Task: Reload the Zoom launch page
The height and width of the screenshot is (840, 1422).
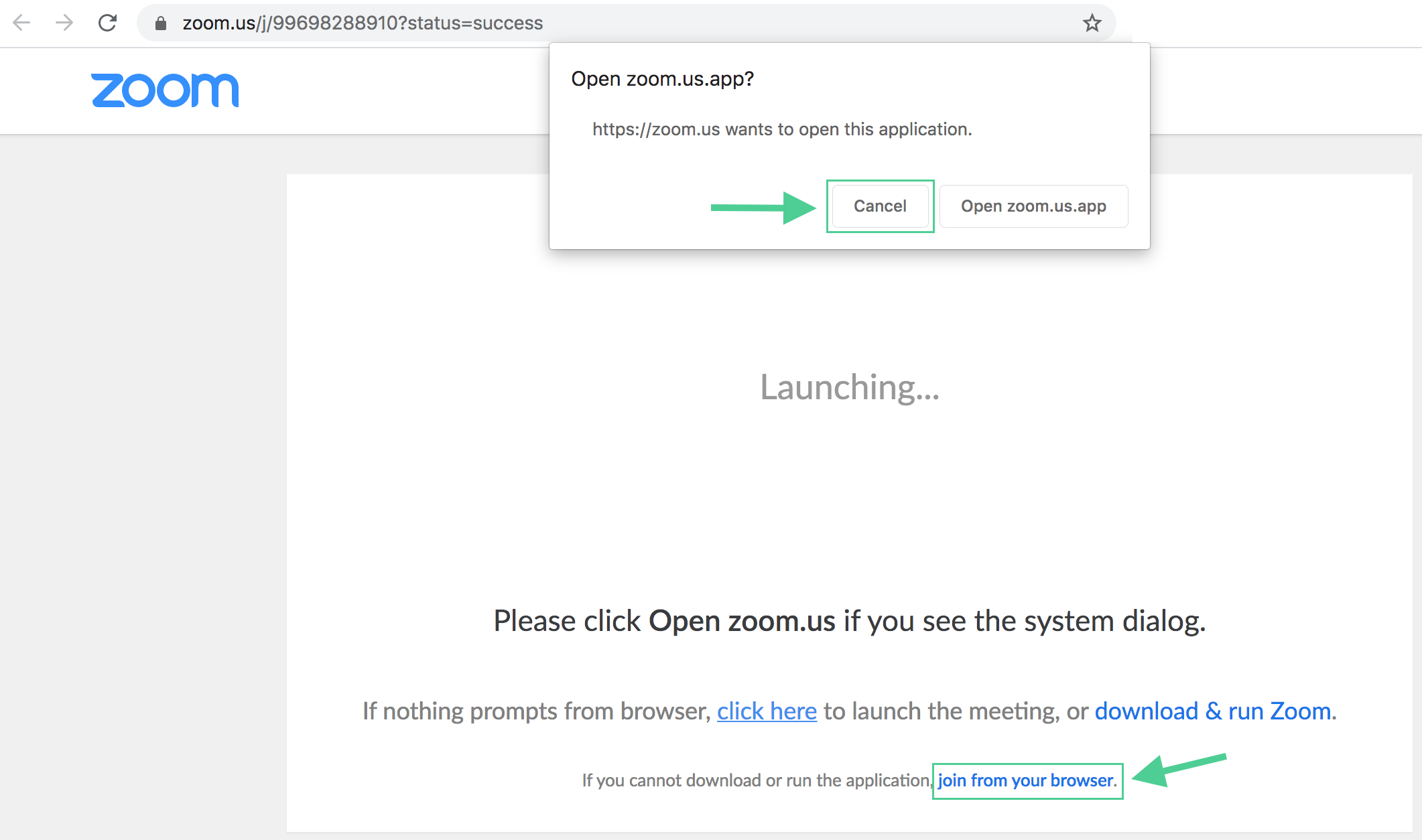Action: click(x=107, y=23)
